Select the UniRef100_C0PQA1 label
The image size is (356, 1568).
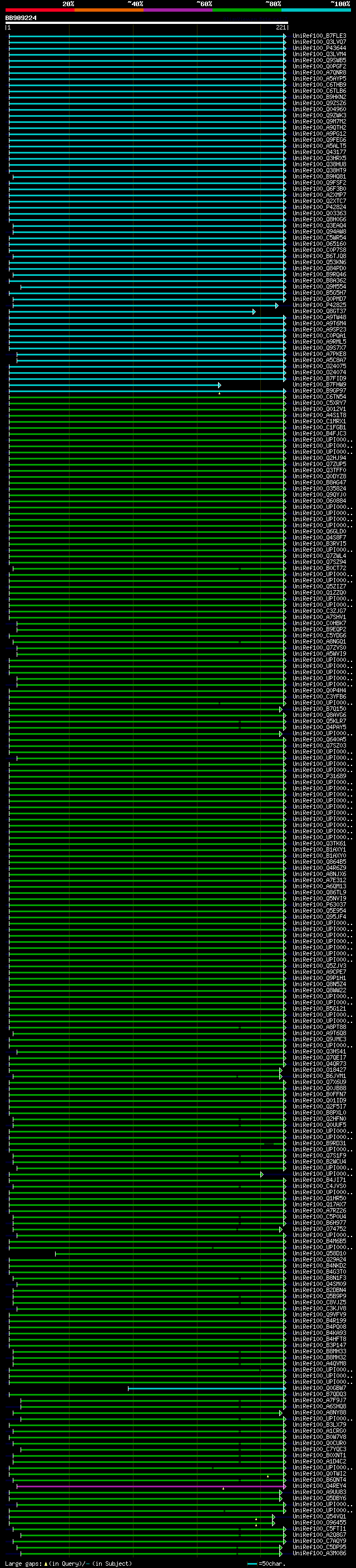point(319,335)
